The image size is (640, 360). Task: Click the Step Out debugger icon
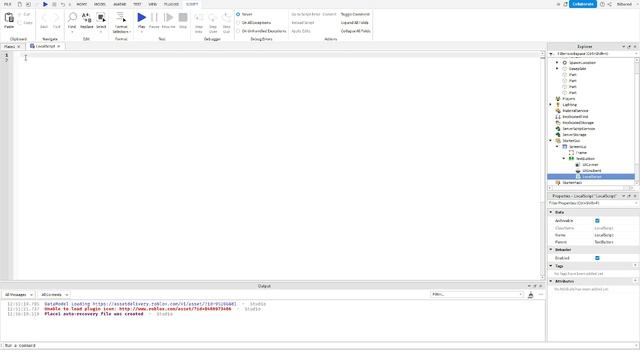(227, 18)
